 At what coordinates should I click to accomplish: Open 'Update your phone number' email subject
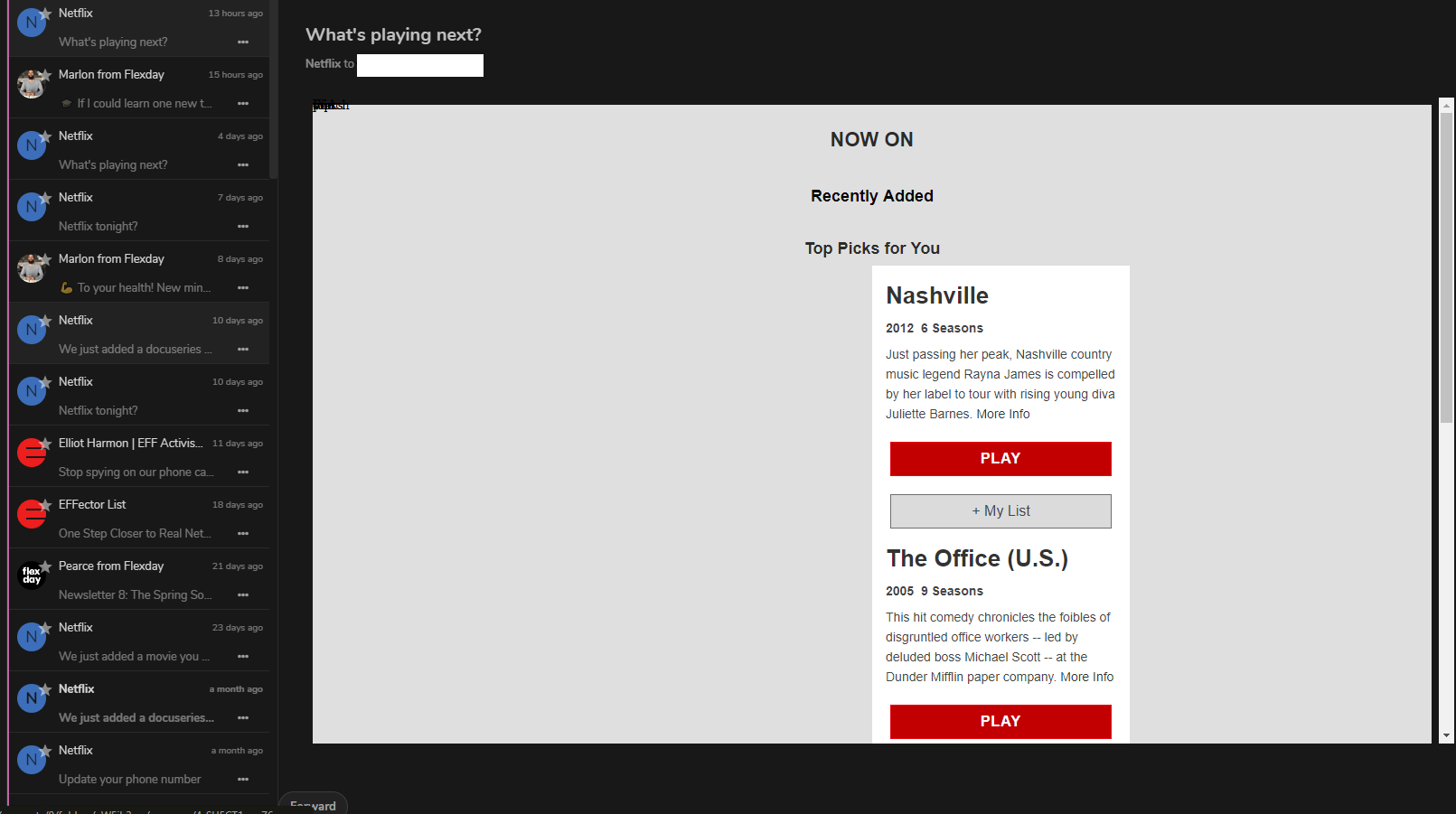130,780
